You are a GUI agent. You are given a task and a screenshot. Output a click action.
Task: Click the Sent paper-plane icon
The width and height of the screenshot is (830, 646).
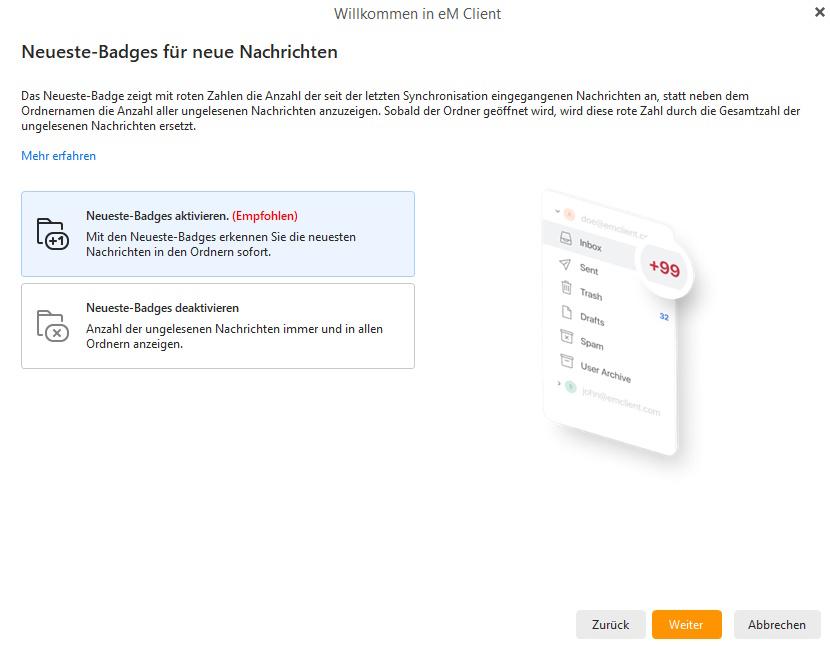tap(564, 266)
